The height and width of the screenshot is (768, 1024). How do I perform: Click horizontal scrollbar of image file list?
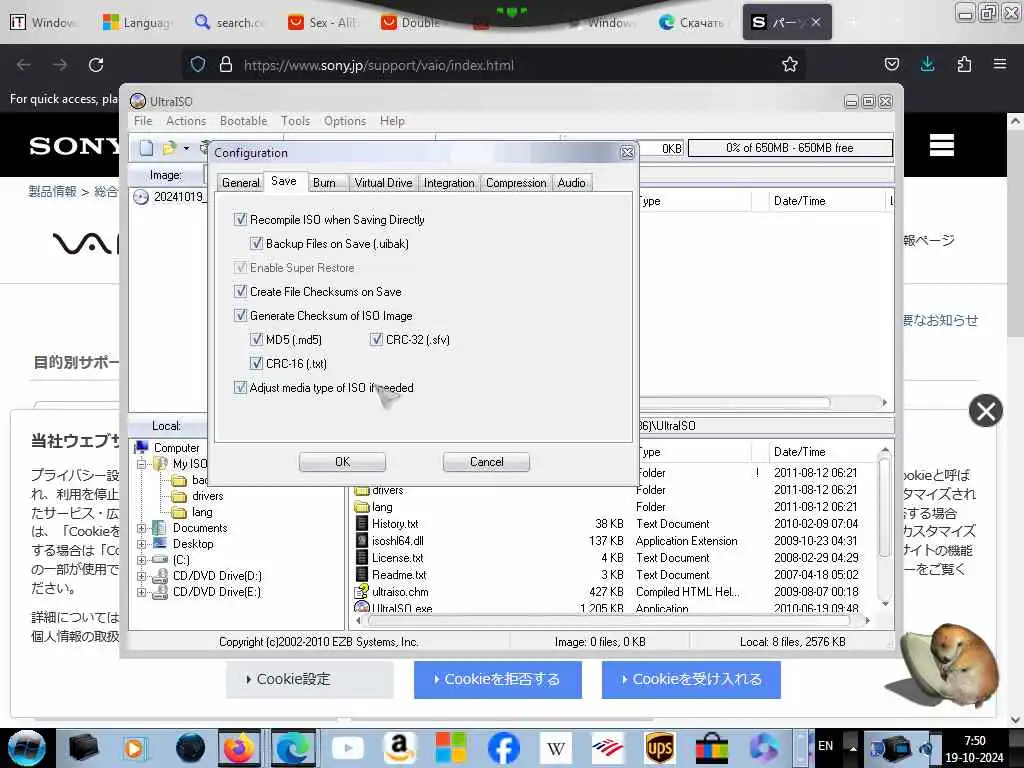735,402
